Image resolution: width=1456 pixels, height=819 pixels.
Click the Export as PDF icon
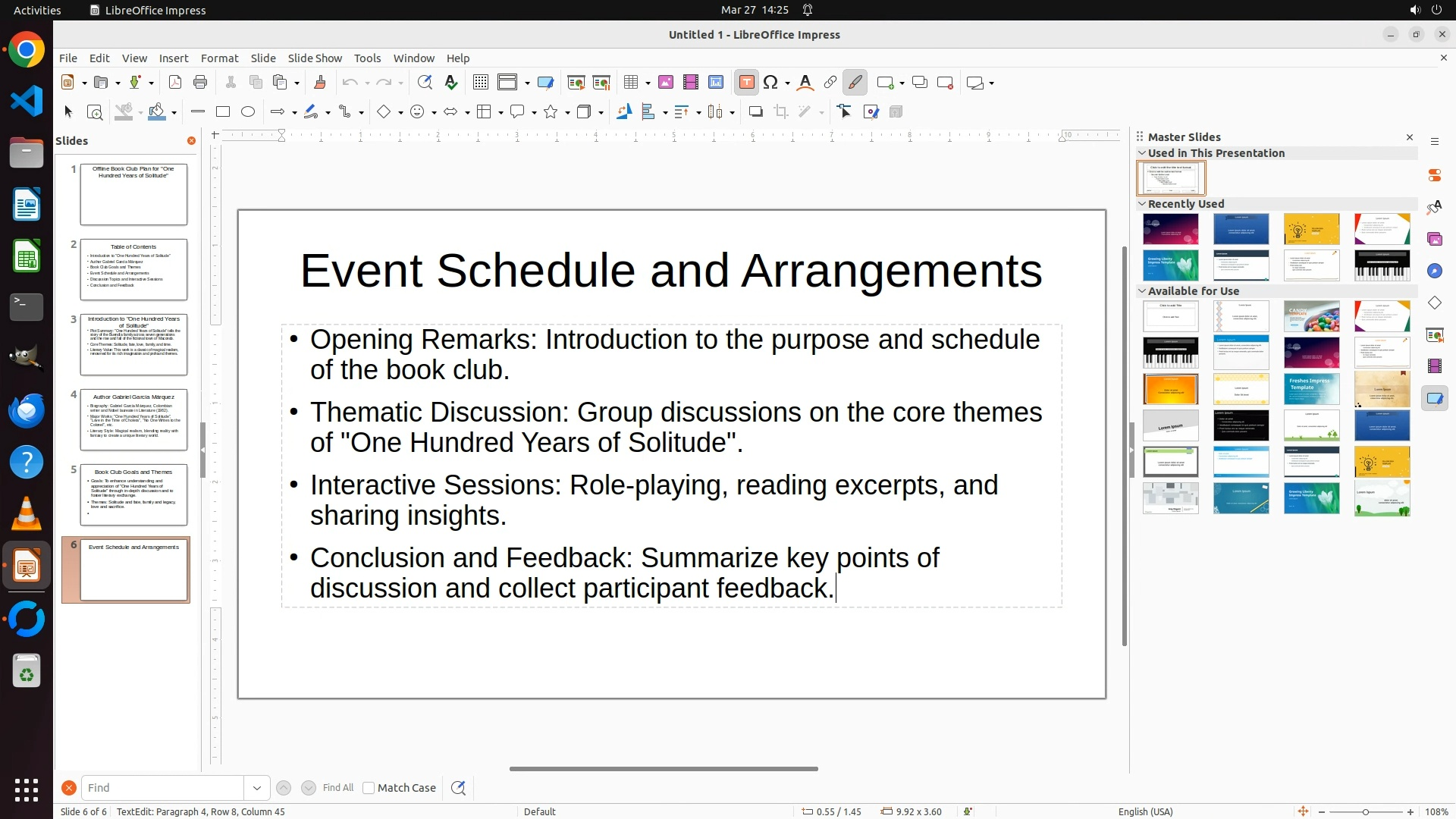[175, 83]
